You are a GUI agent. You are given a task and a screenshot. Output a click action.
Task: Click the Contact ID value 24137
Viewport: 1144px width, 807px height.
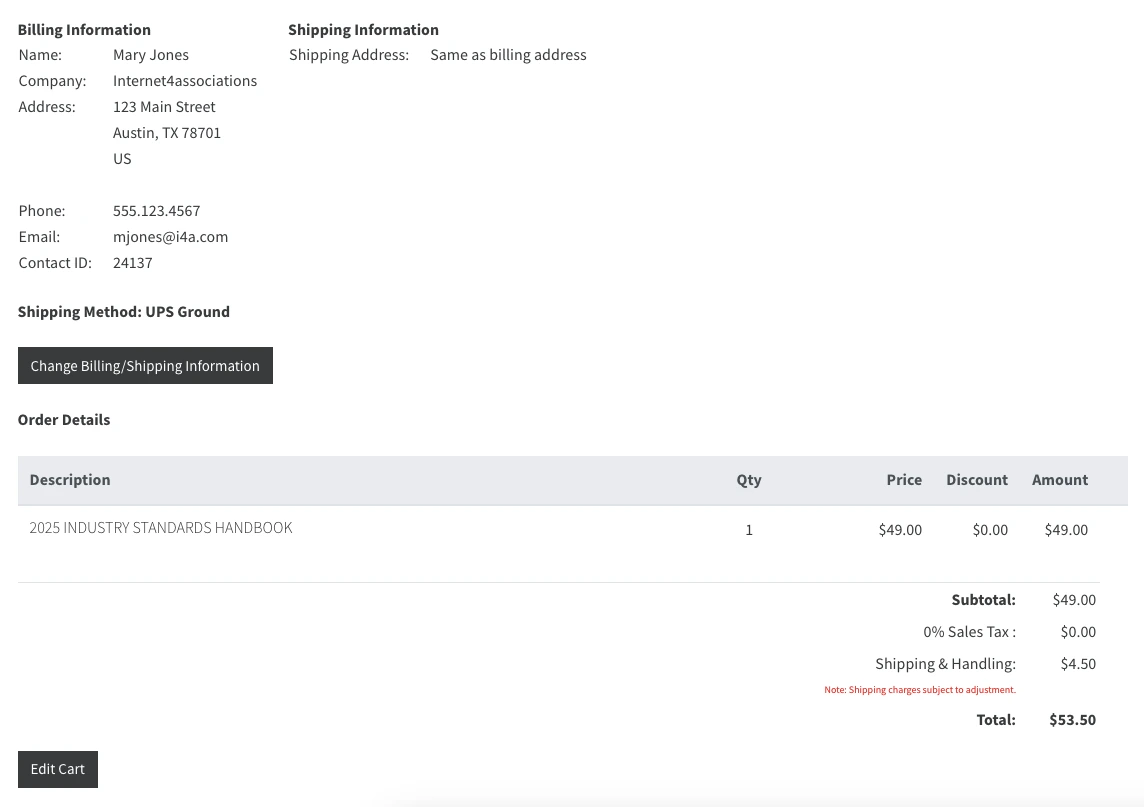[x=132, y=262]
